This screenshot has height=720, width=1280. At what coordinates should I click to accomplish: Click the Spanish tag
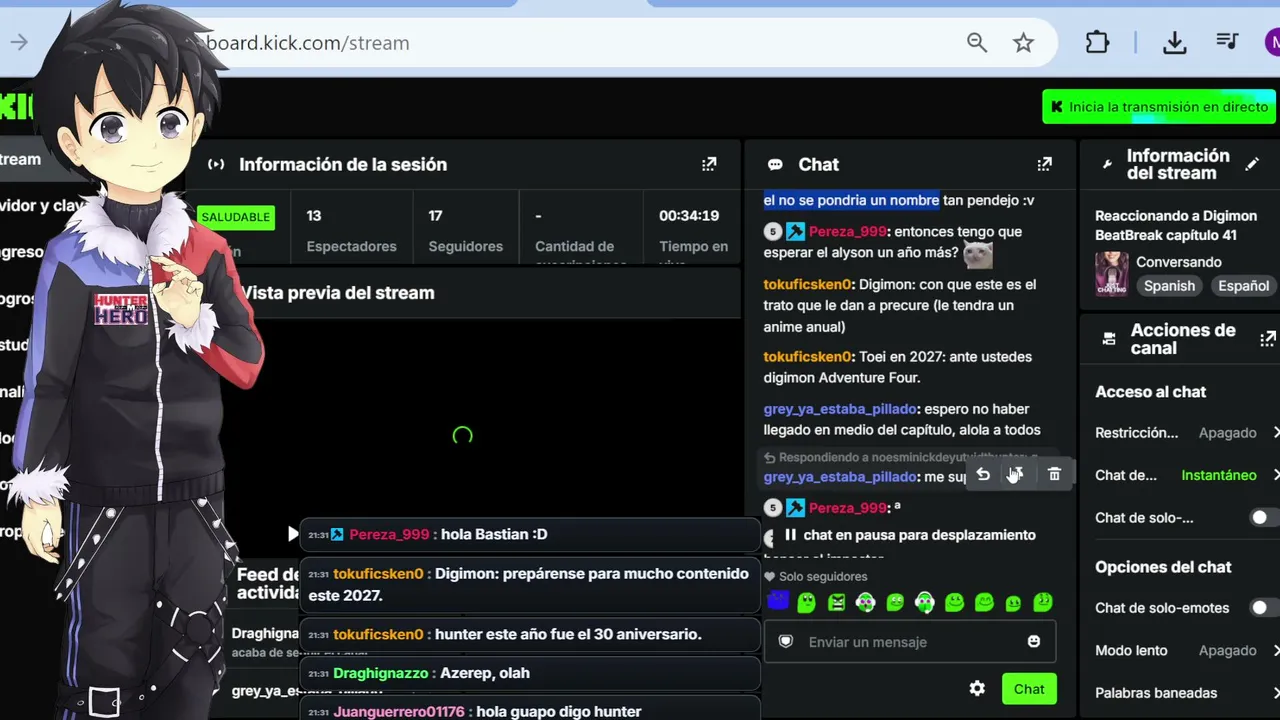1169,286
